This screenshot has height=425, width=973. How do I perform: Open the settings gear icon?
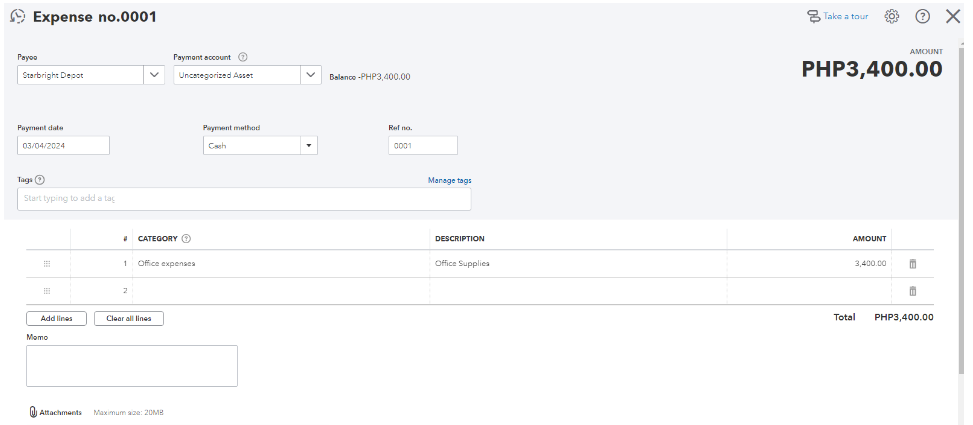892,17
